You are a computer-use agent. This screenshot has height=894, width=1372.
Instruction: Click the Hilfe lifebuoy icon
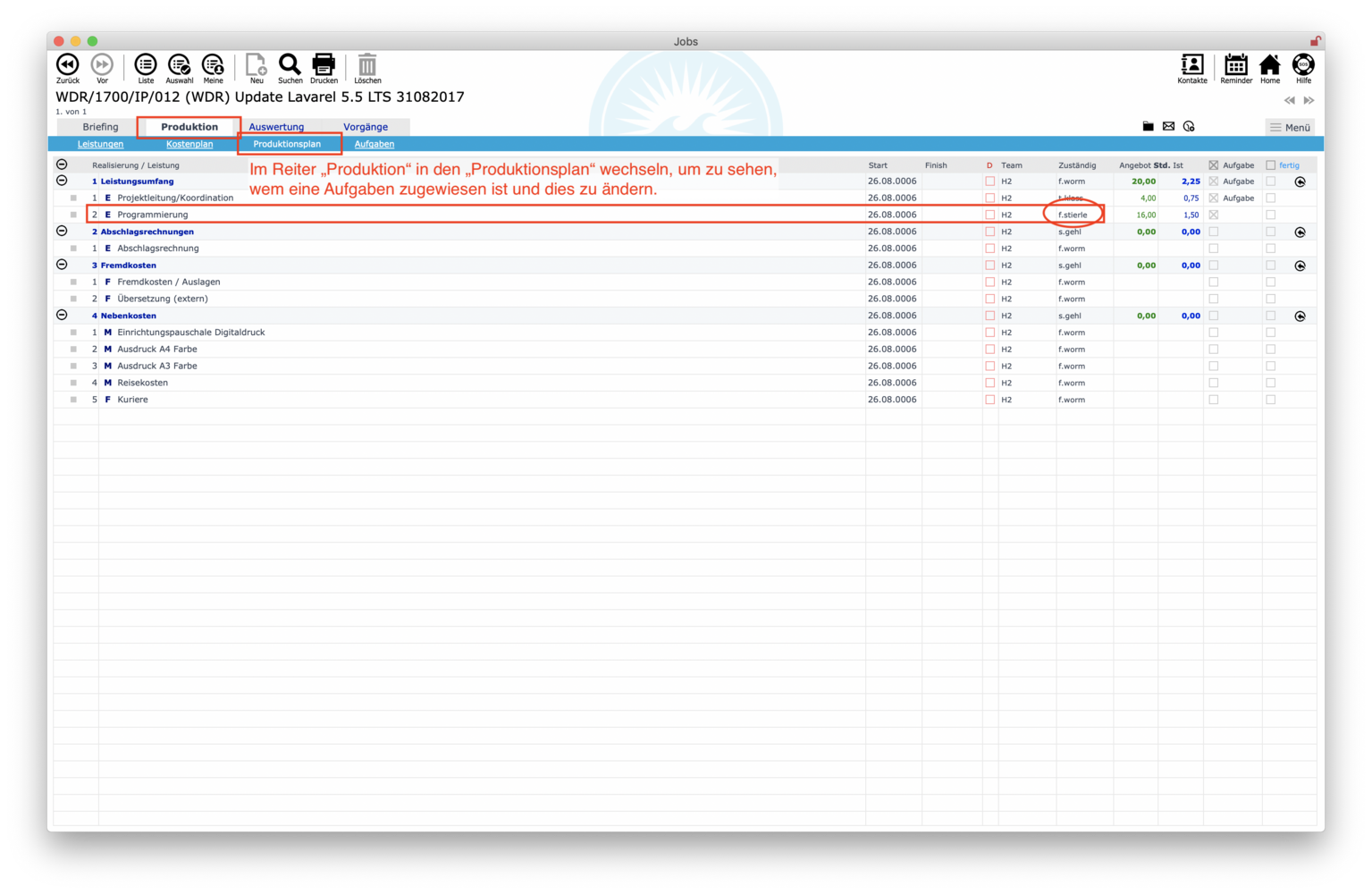pyautogui.click(x=1303, y=65)
